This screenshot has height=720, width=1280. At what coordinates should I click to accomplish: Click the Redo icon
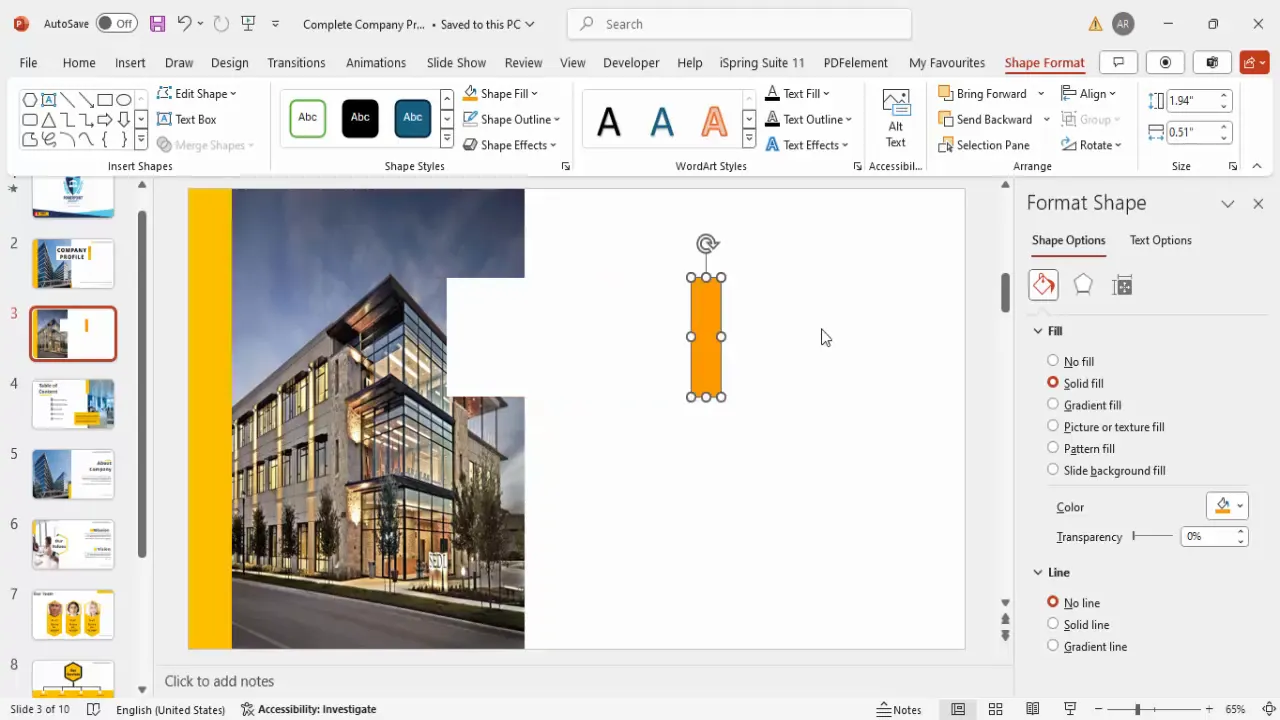point(221,23)
